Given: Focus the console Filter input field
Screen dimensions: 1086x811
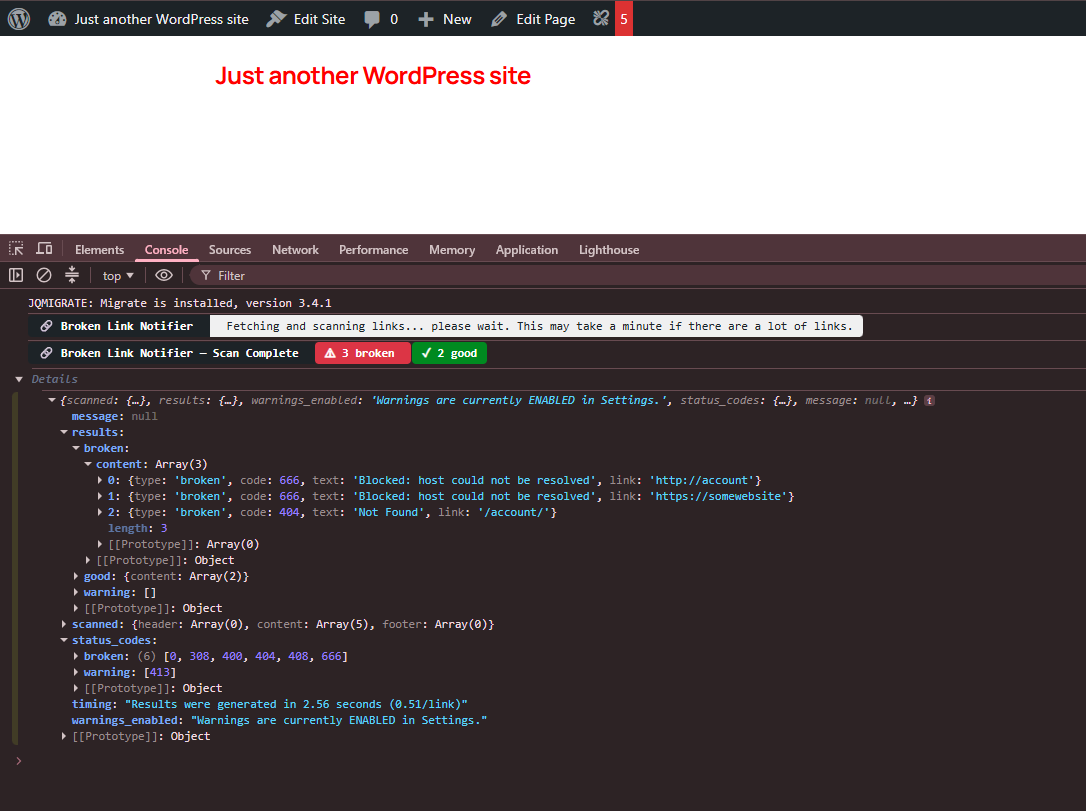Looking at the screenshot, I should (x=637, y=276).
